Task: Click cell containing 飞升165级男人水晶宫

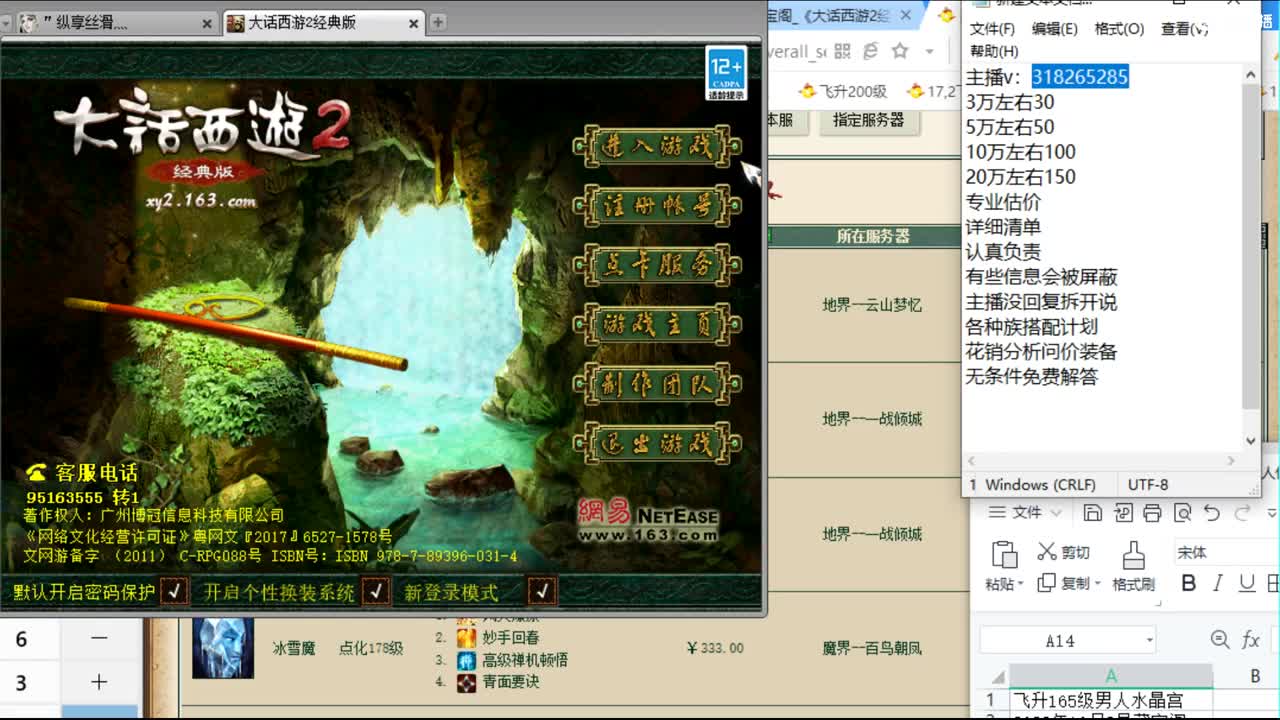Action: click(1111, 700)
